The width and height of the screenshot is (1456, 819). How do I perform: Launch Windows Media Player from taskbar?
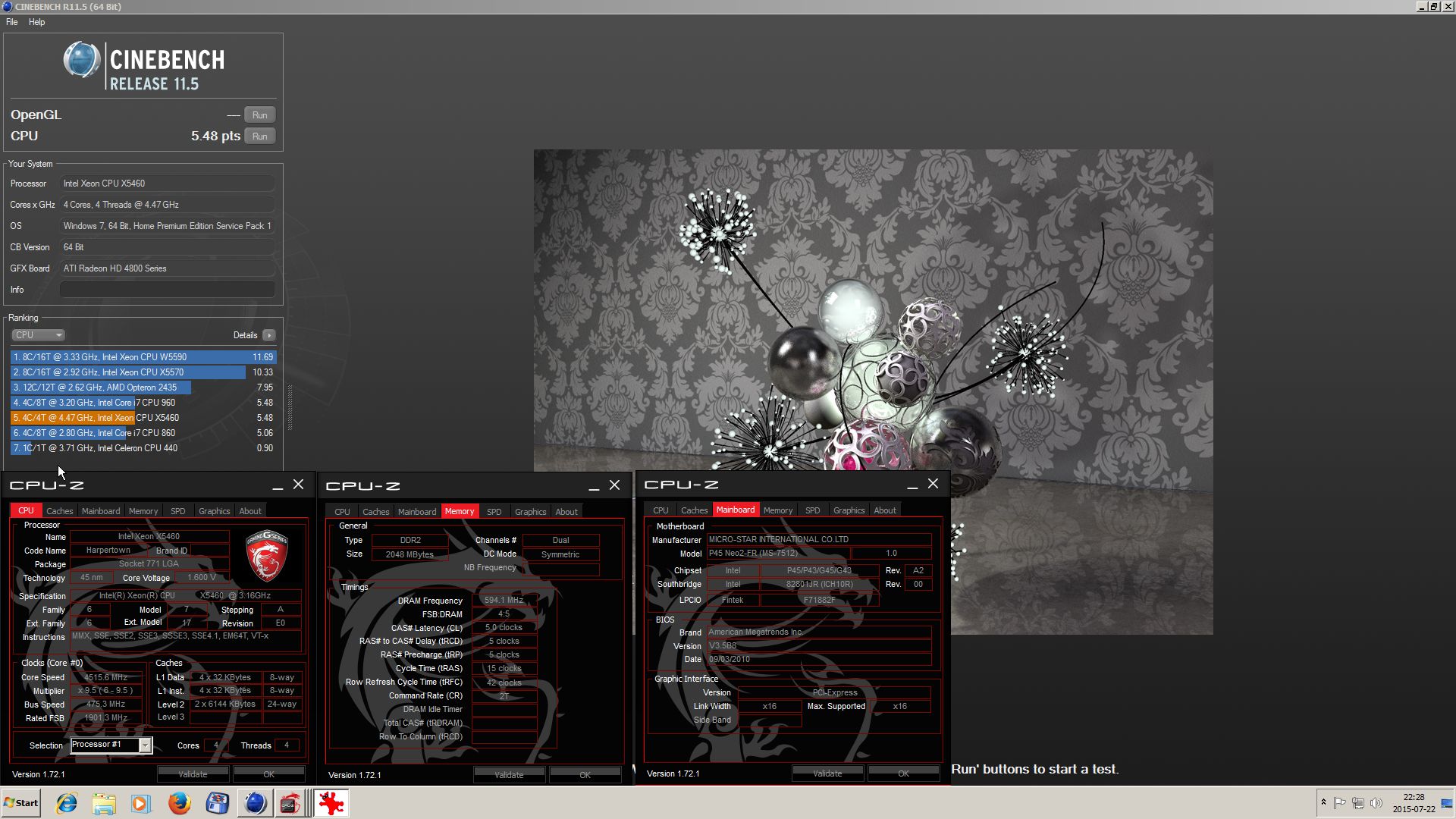coord(141,803)
